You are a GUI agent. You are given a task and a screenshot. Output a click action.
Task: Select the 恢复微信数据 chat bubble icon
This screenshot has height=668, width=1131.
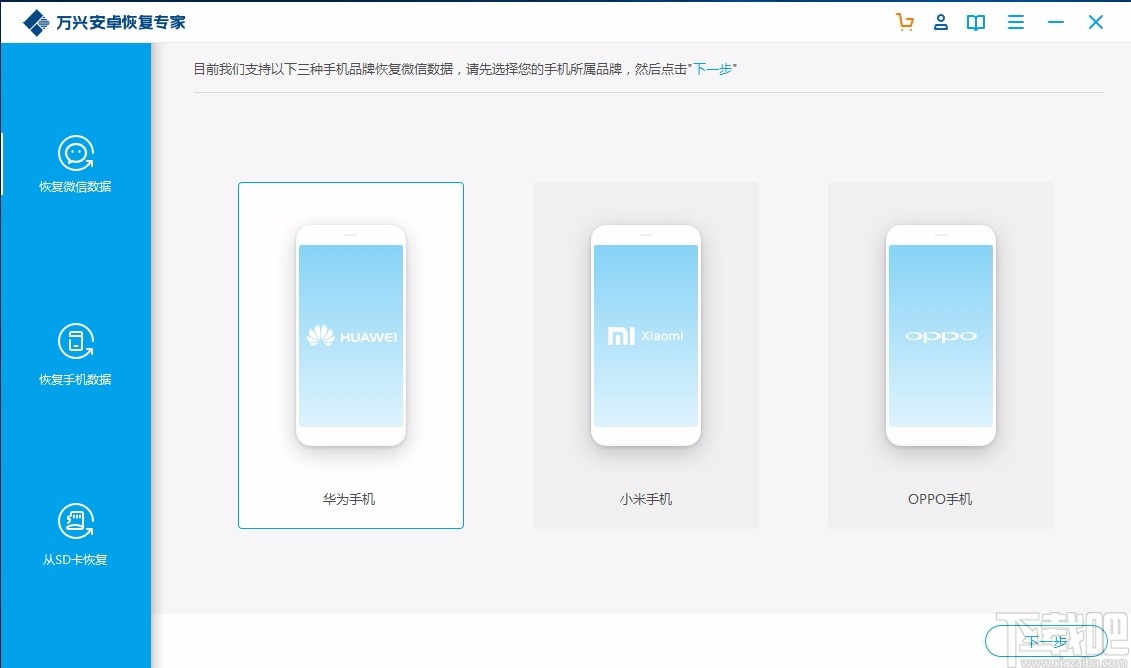click(76, 154)
